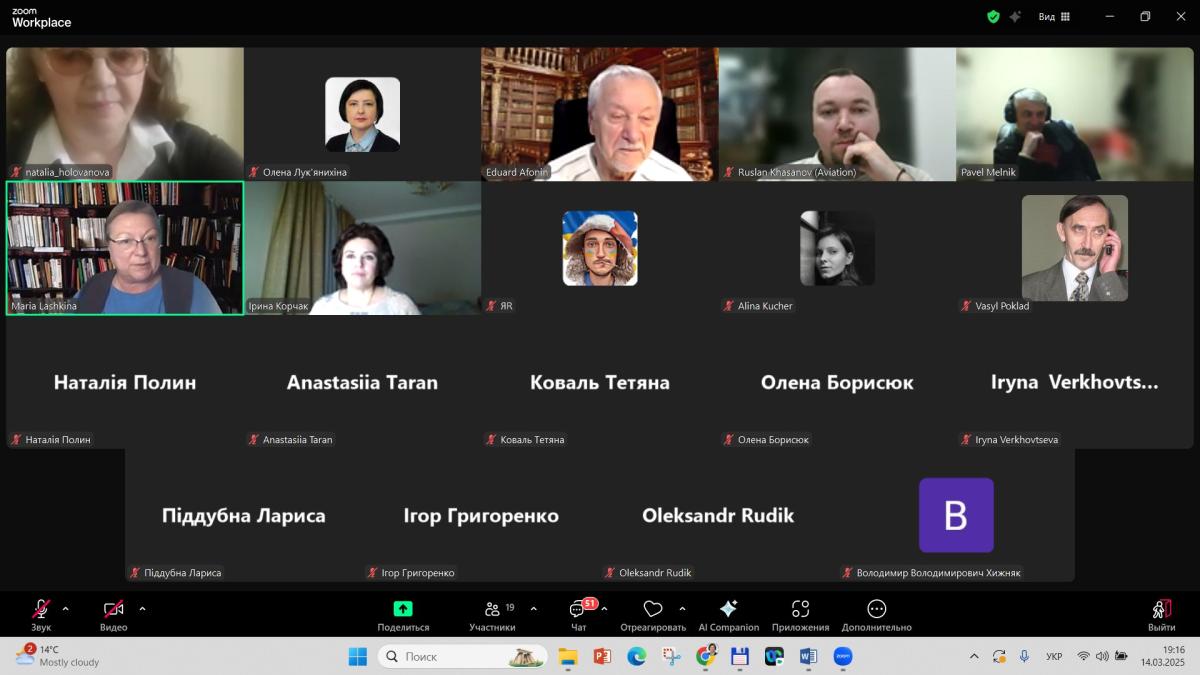Change layout using the Вид view button

point(1054,17)
